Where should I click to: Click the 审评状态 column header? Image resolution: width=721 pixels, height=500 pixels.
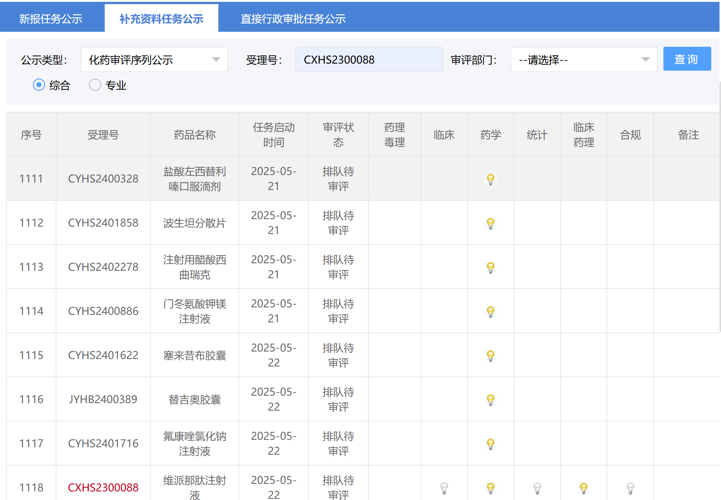[338, 135]
